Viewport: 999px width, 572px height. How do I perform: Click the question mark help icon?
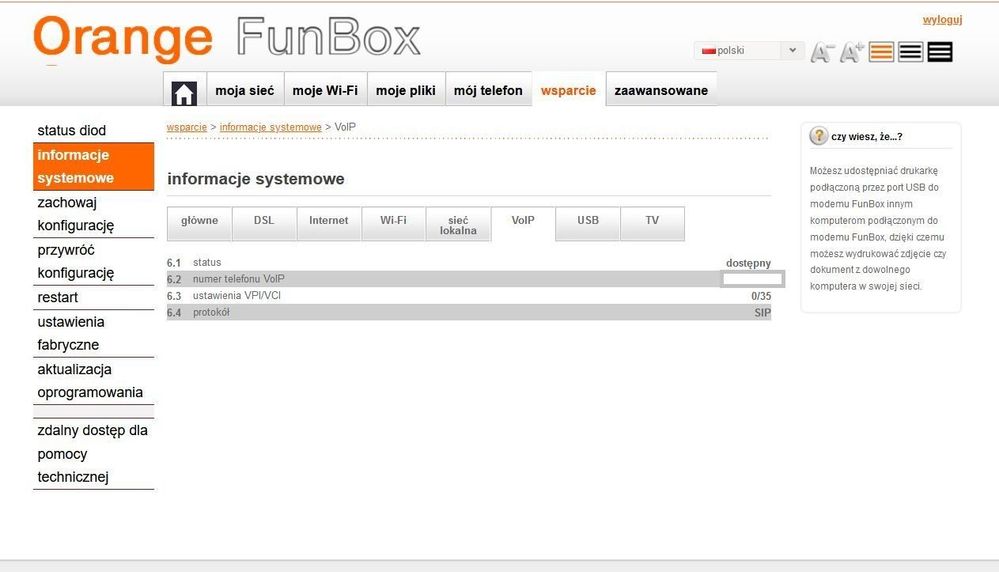[818, 136]
